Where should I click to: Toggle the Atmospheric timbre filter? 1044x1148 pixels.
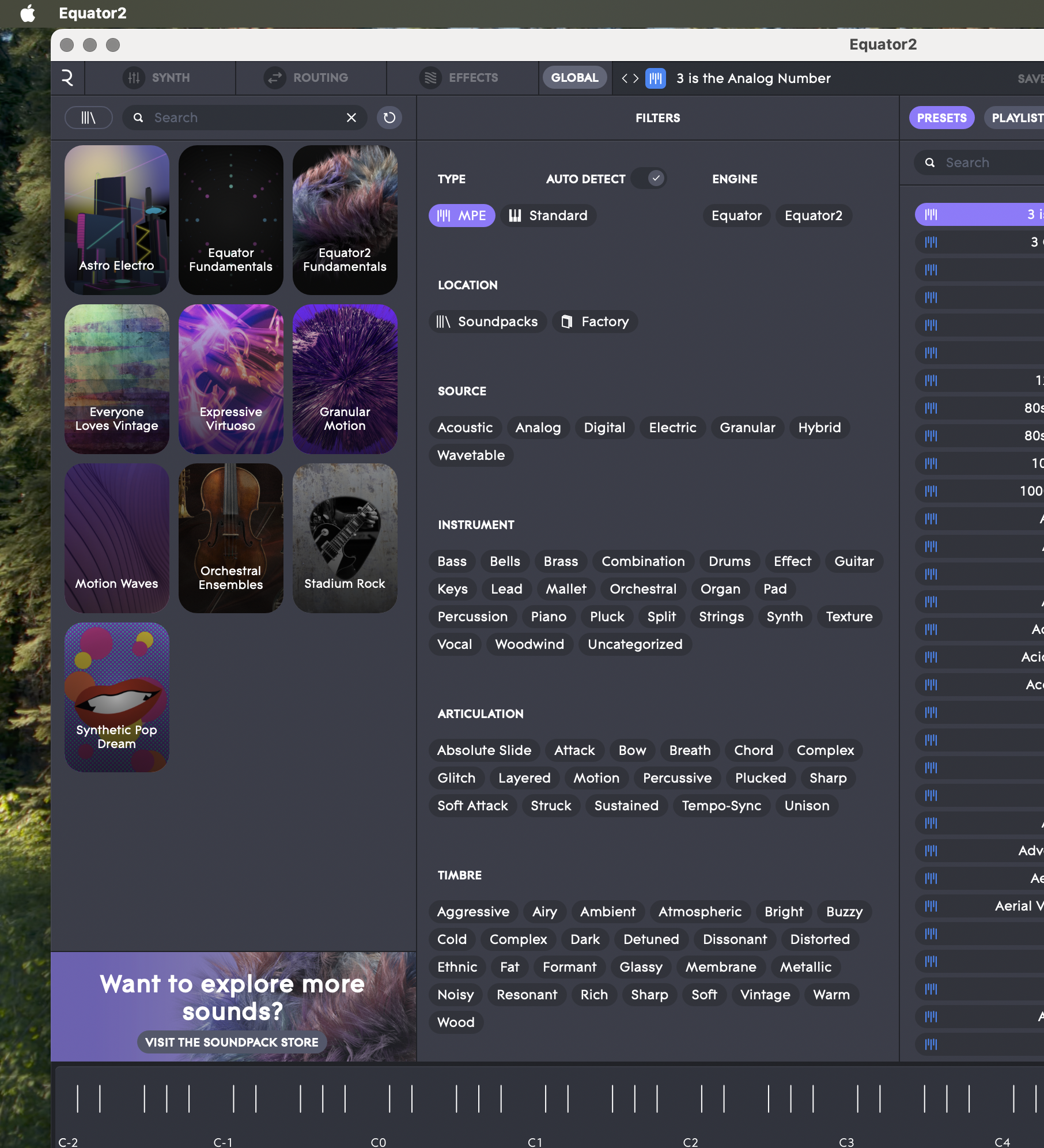(x=700, y=912)
